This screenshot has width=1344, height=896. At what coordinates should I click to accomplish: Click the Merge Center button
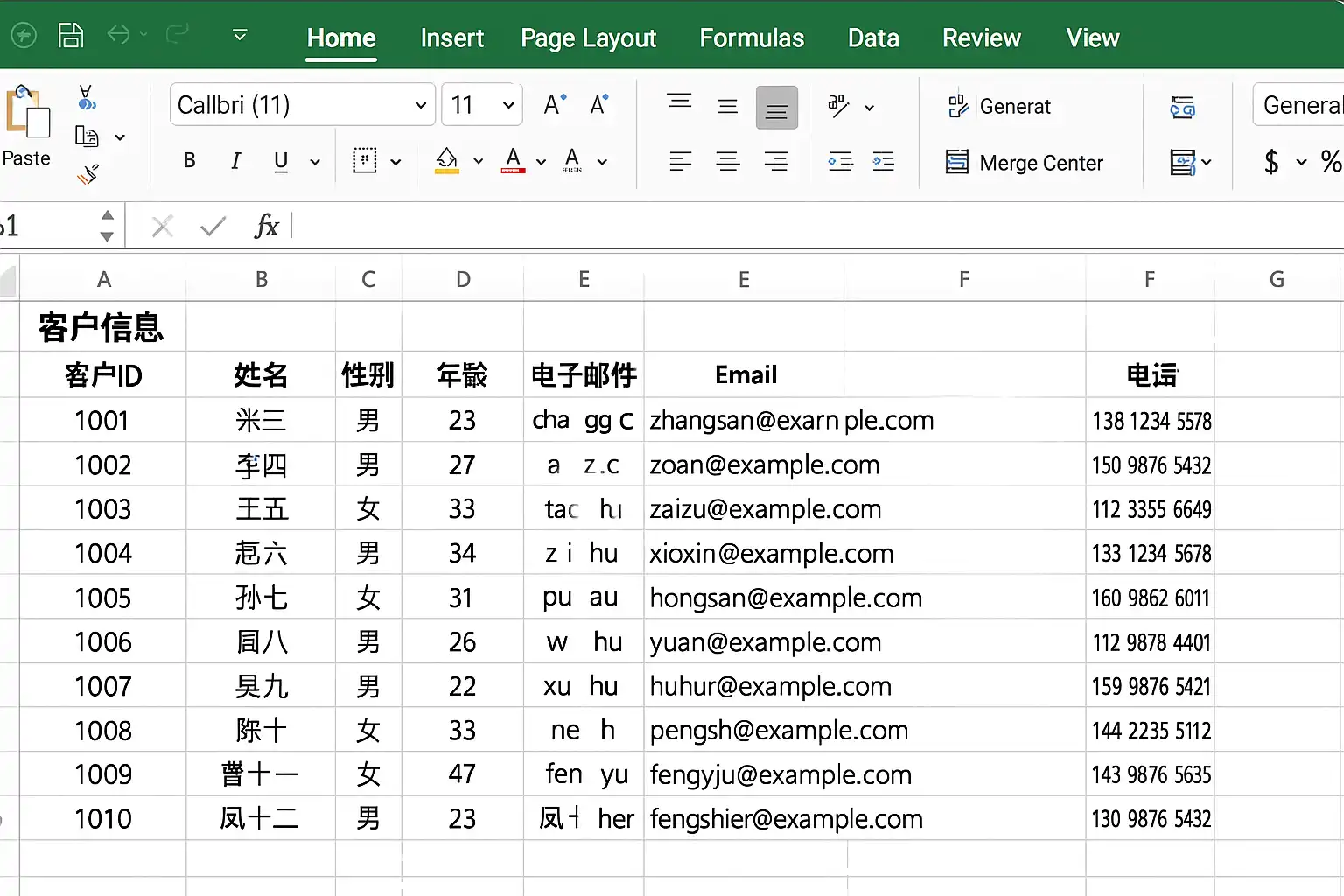pos(1025,163)
